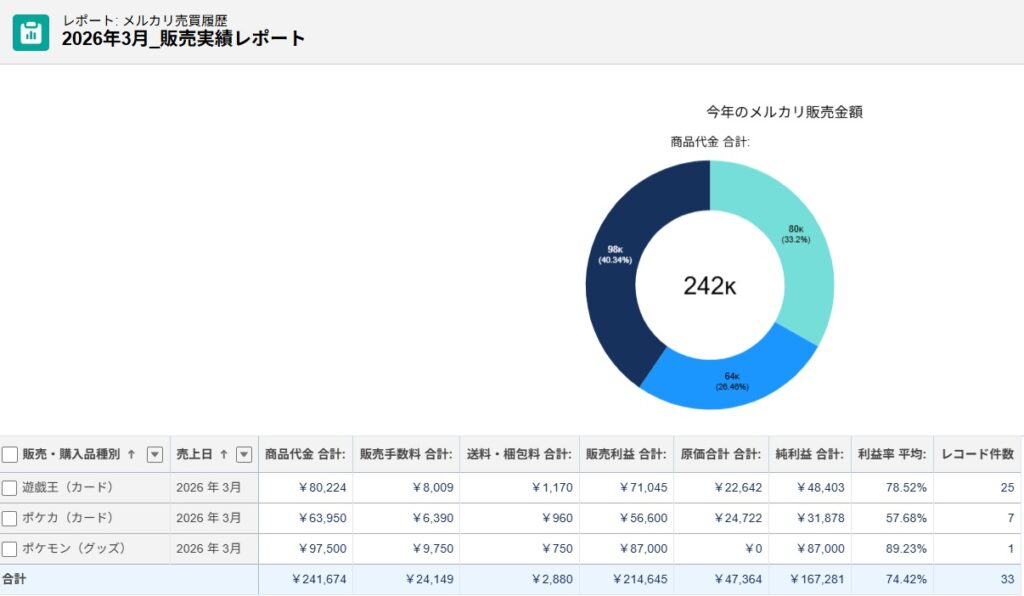Screen dimensions: 1024x596
Task: Click the 純利益 合計 column header
Action: 808,454
